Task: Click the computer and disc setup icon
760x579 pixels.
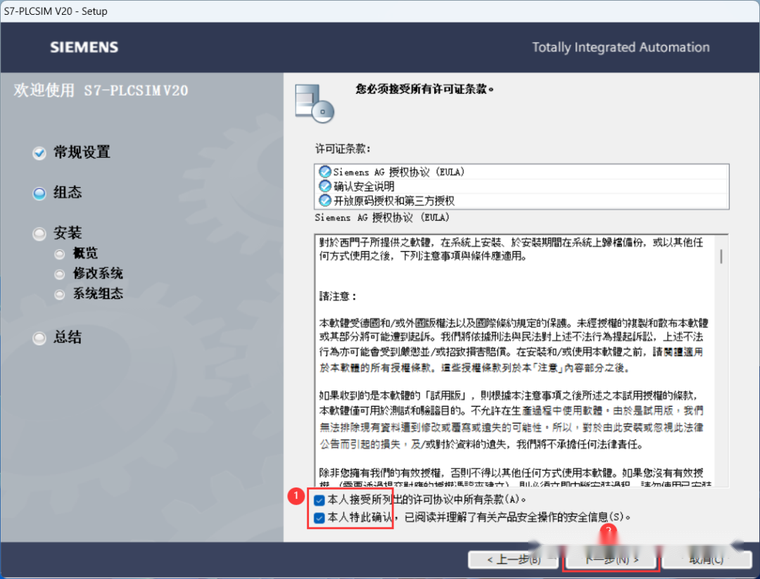Action: (x=315, y=103)
